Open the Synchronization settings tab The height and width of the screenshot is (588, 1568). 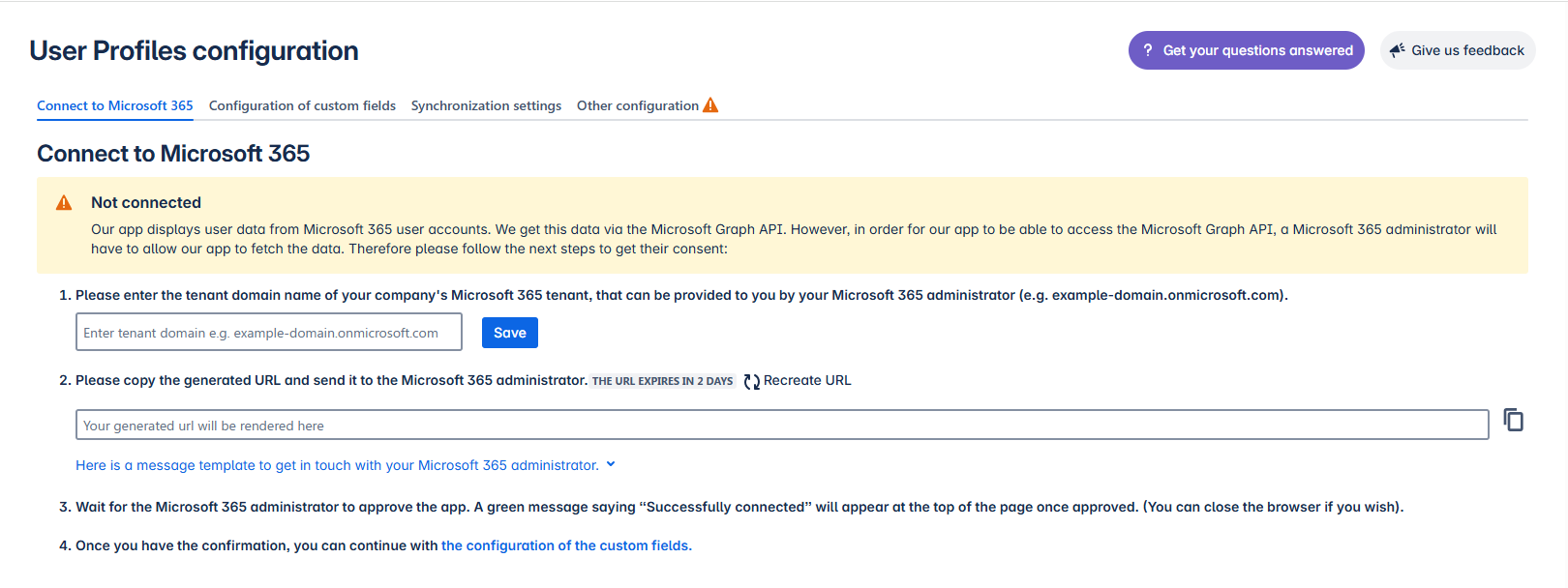click(x=486, y=105)
